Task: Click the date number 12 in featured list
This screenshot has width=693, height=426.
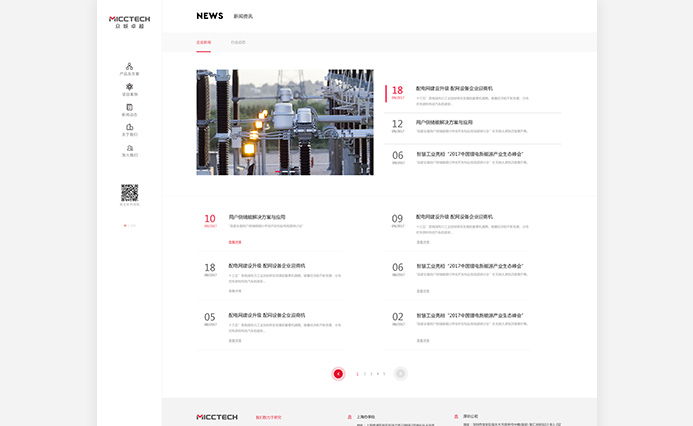Action: point(398,124)
